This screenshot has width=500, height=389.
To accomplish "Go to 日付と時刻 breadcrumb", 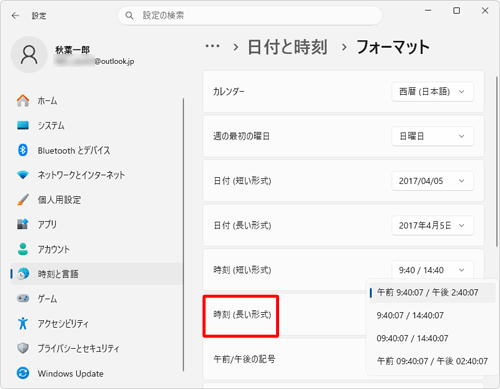I will tap(287, 47).
